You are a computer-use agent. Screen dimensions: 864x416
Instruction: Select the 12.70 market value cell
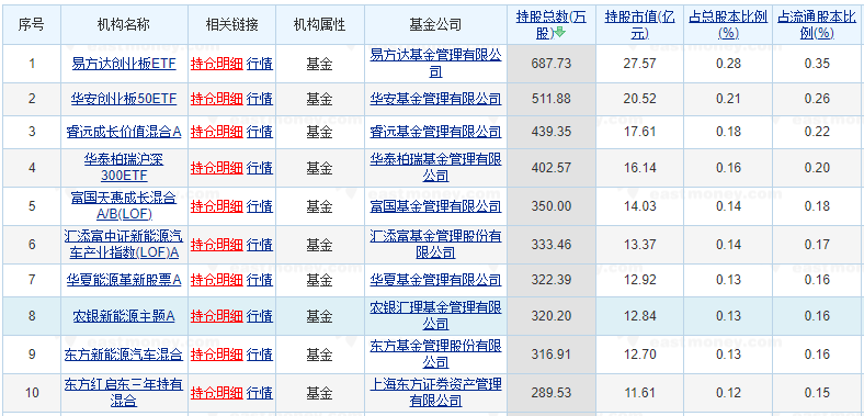click(640, 354)
